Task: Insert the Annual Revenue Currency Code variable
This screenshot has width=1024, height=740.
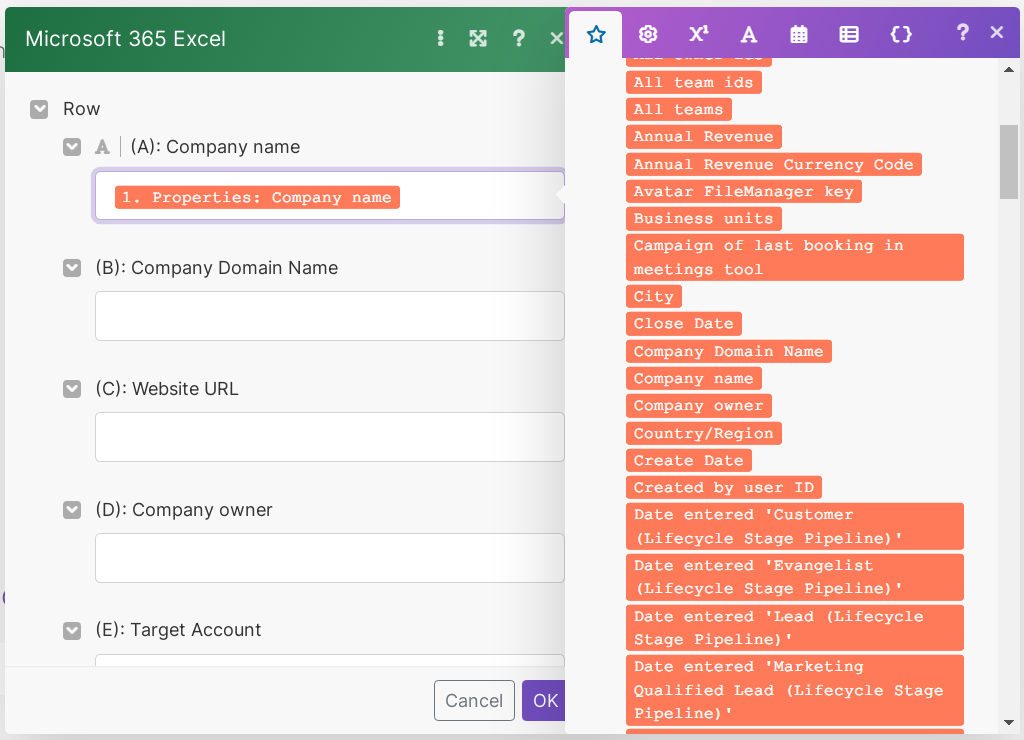Action: click(x=774, y=164)
